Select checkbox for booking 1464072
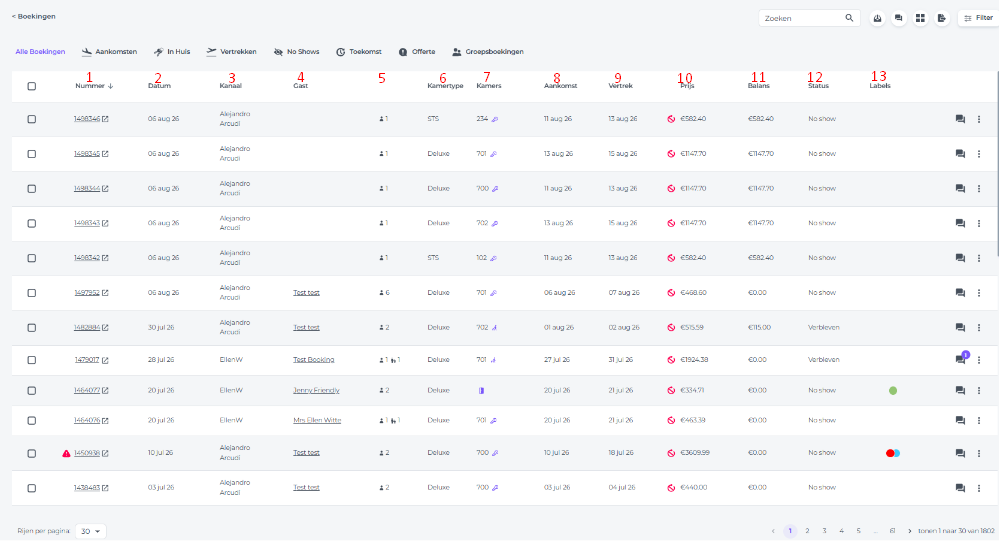The width and height of the screenshot is (999, 541). tap(32, 391)
